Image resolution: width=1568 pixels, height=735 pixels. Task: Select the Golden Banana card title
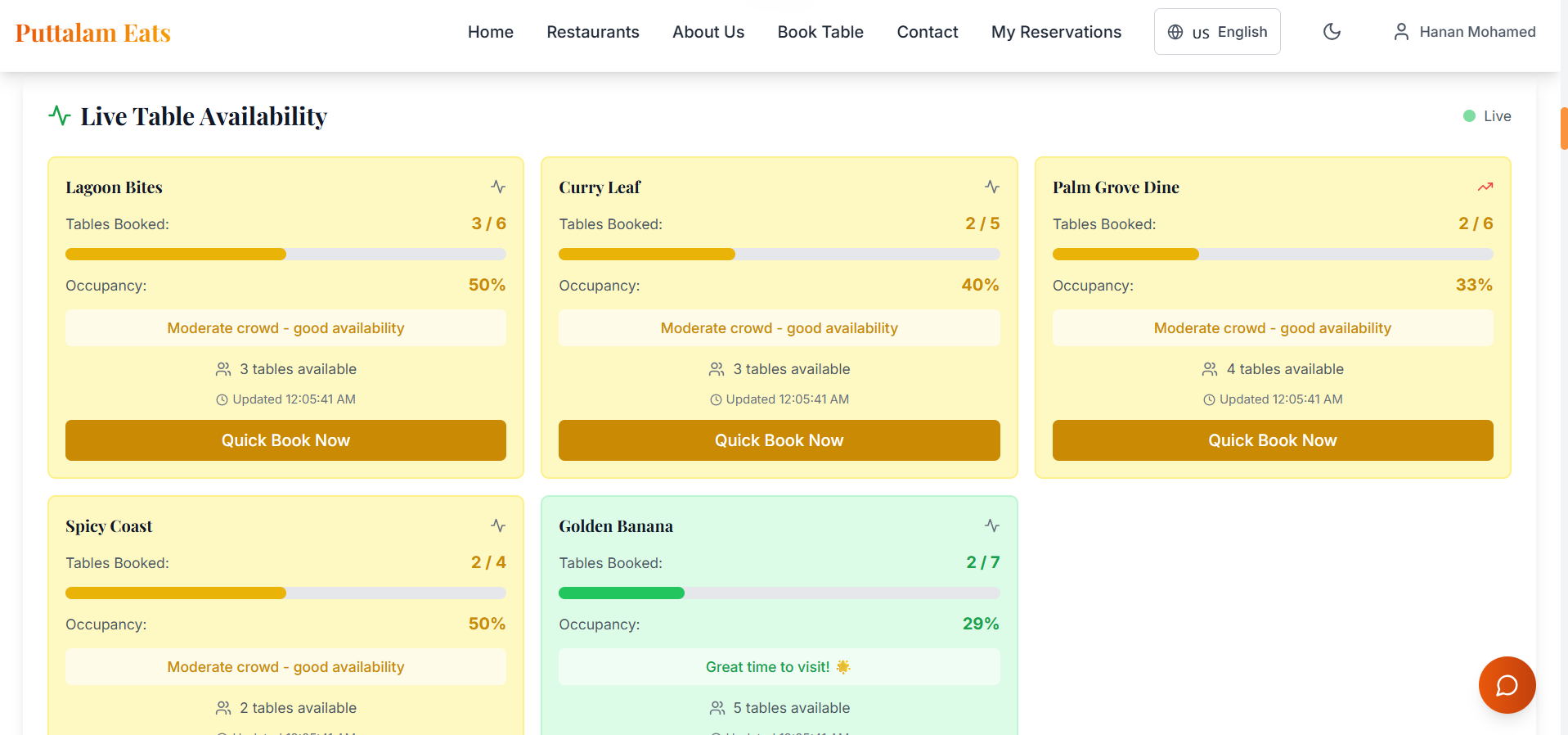(616, 526)
